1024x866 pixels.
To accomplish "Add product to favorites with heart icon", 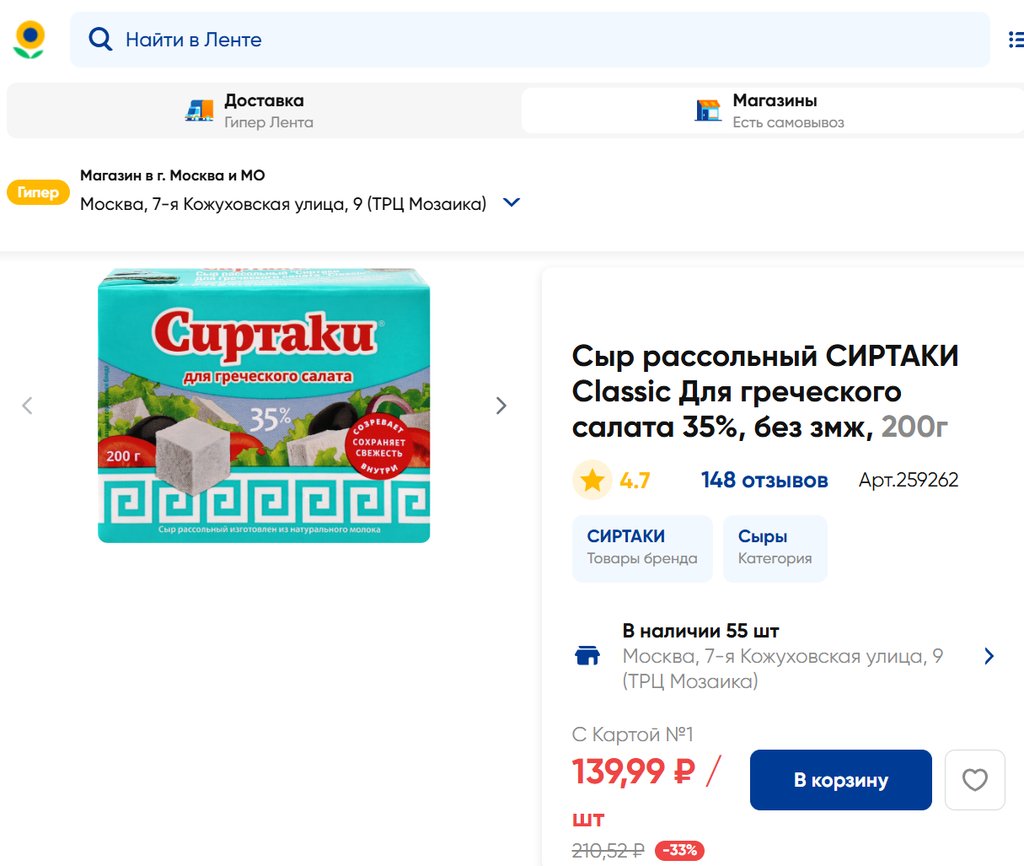I will (974, 780).
